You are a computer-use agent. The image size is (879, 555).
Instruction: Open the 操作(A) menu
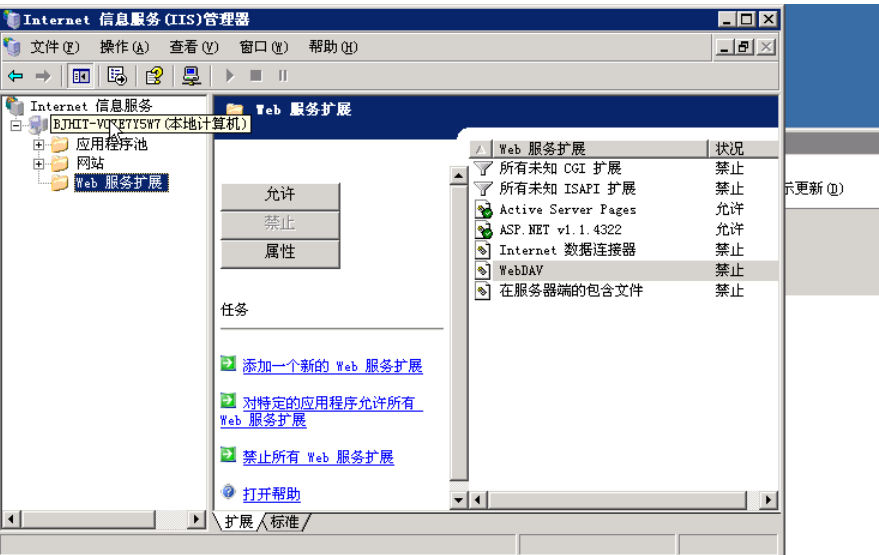[x=124, y=47]
